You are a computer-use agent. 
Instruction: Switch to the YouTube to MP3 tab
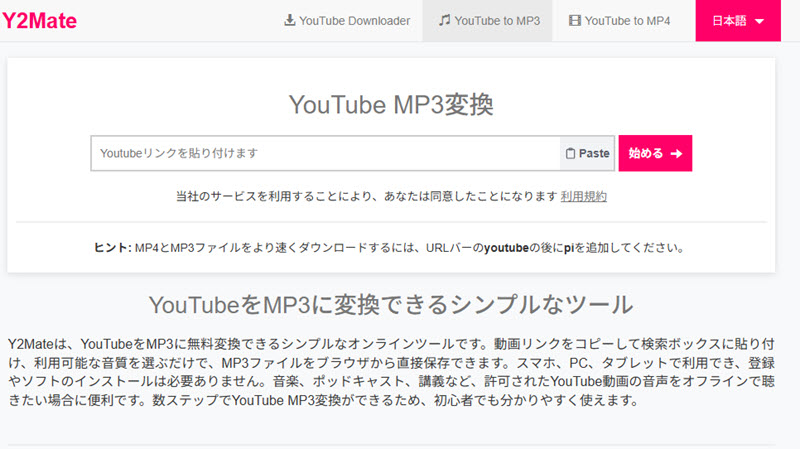click(489, 21)
